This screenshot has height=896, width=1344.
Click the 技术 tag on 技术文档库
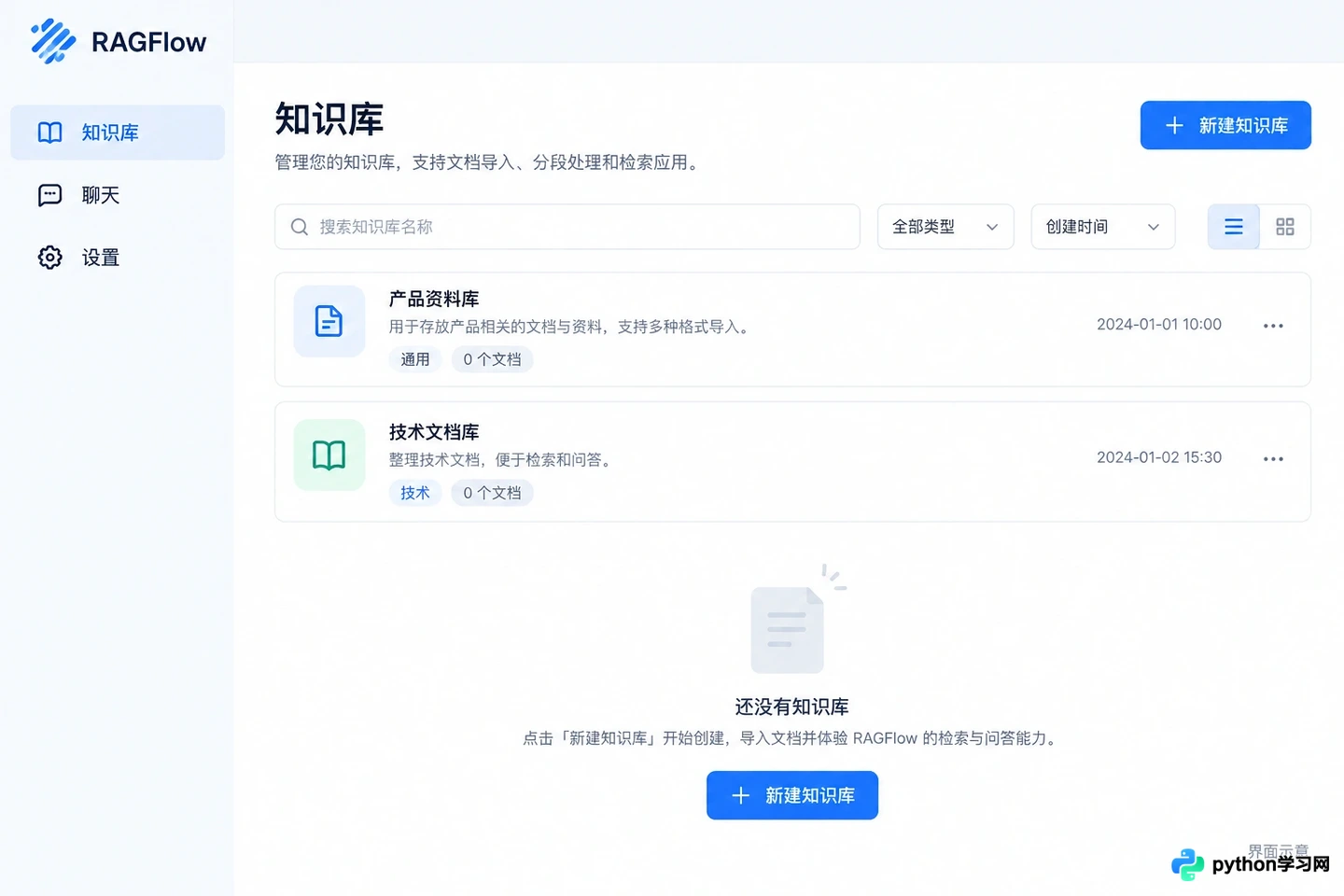[x=415, y=493]
